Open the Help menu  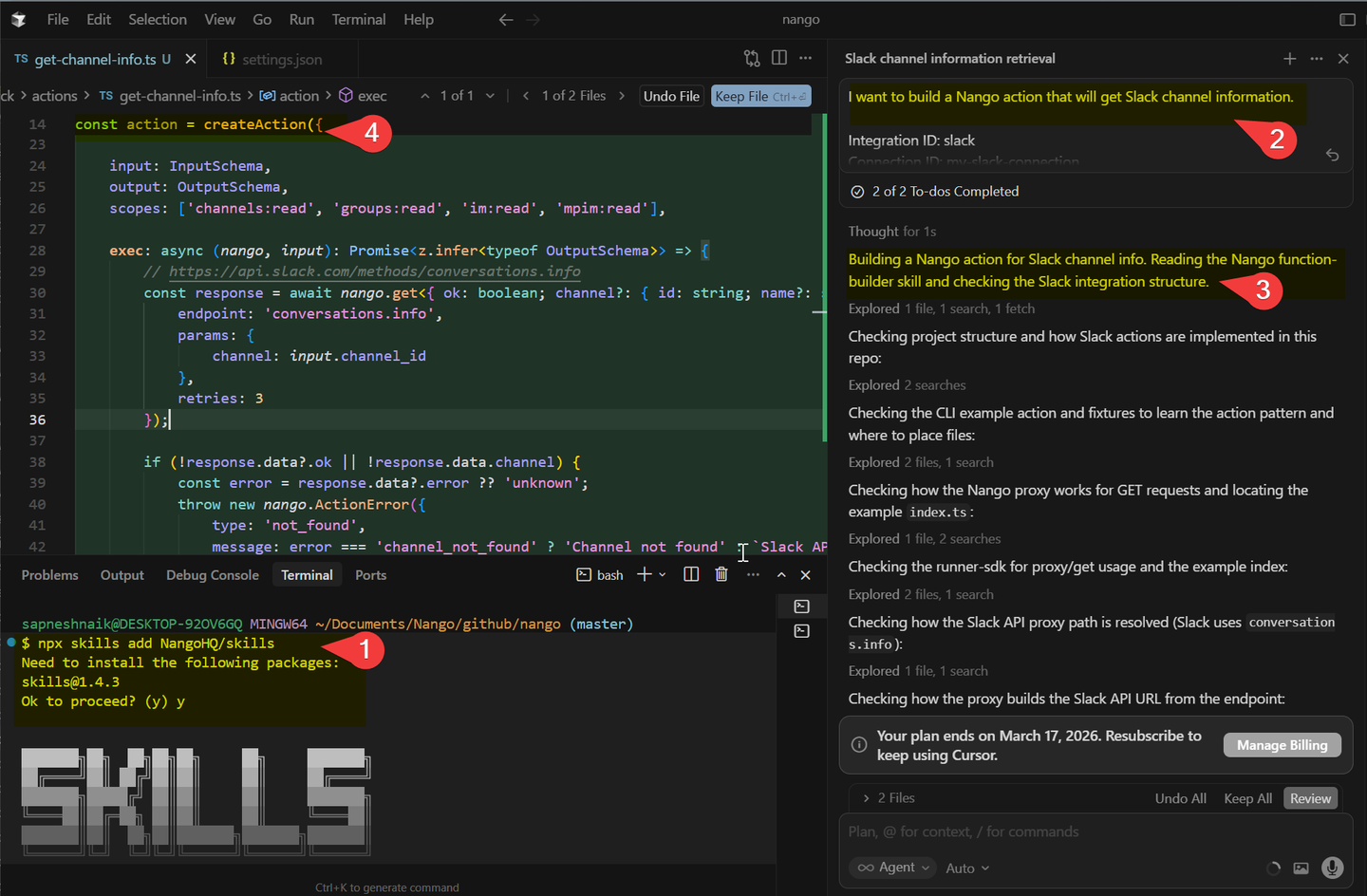coord(419,19)
